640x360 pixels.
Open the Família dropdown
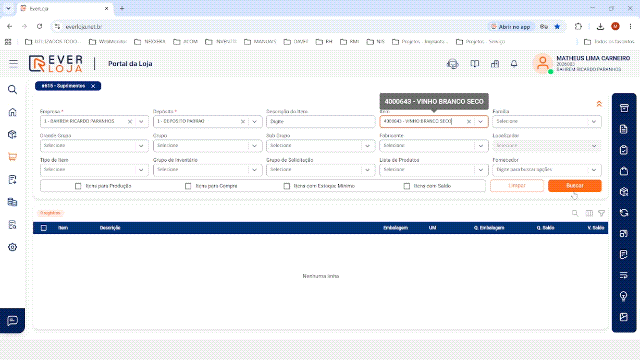(x=547, y=122)
